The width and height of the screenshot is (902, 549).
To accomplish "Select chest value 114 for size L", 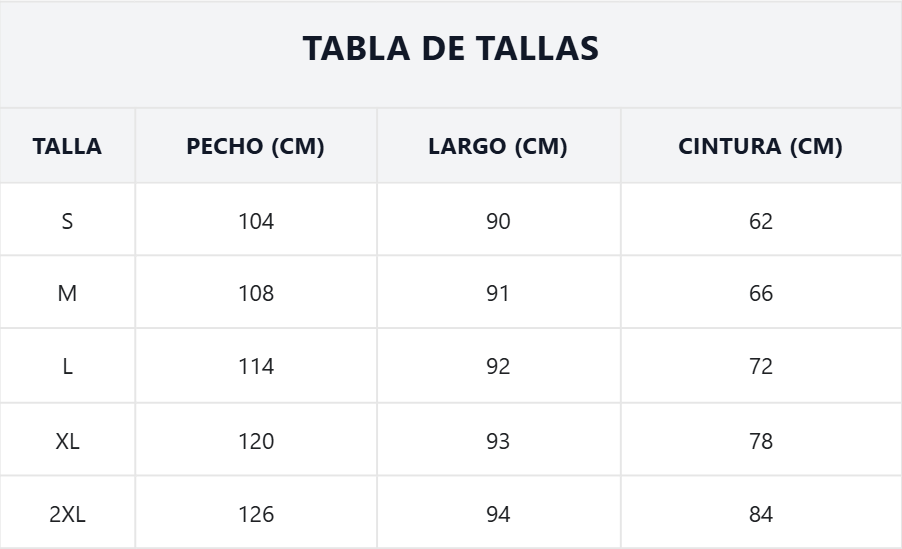I will 256,367.
